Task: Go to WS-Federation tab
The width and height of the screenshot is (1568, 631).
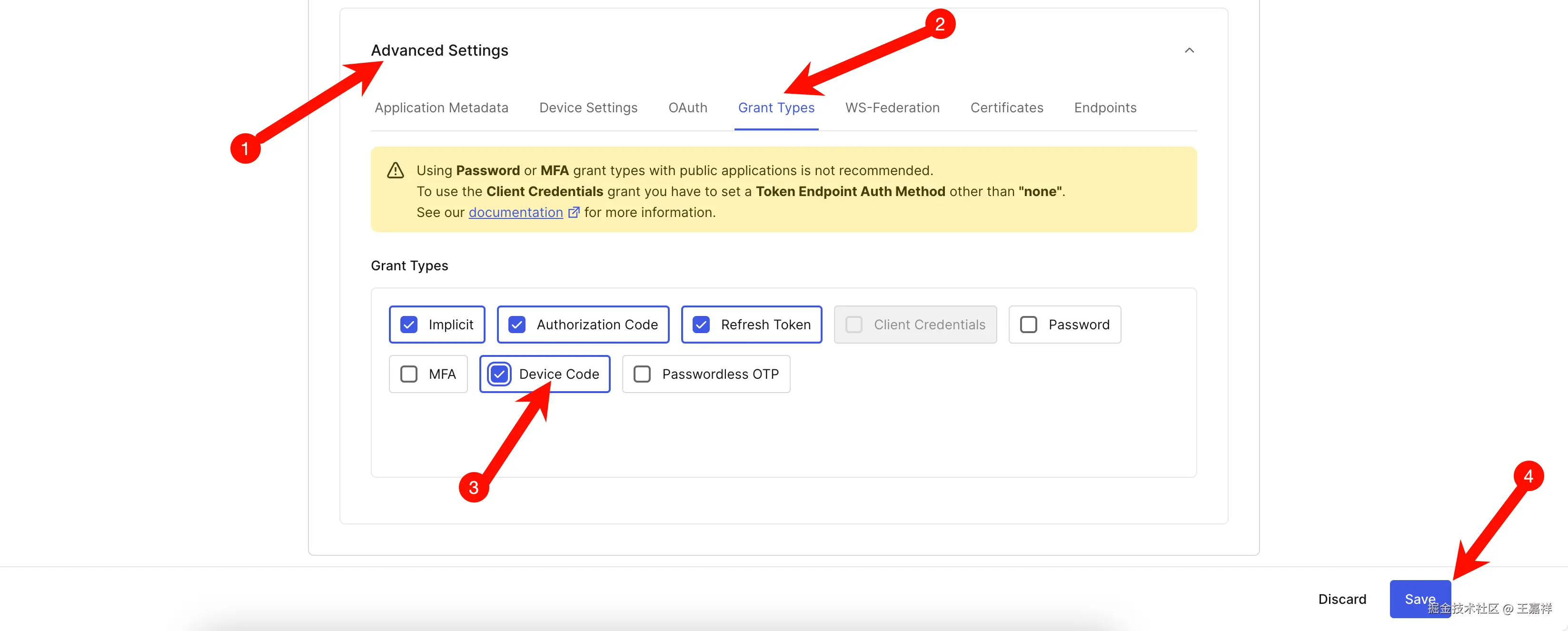Action: click(892, 108)
